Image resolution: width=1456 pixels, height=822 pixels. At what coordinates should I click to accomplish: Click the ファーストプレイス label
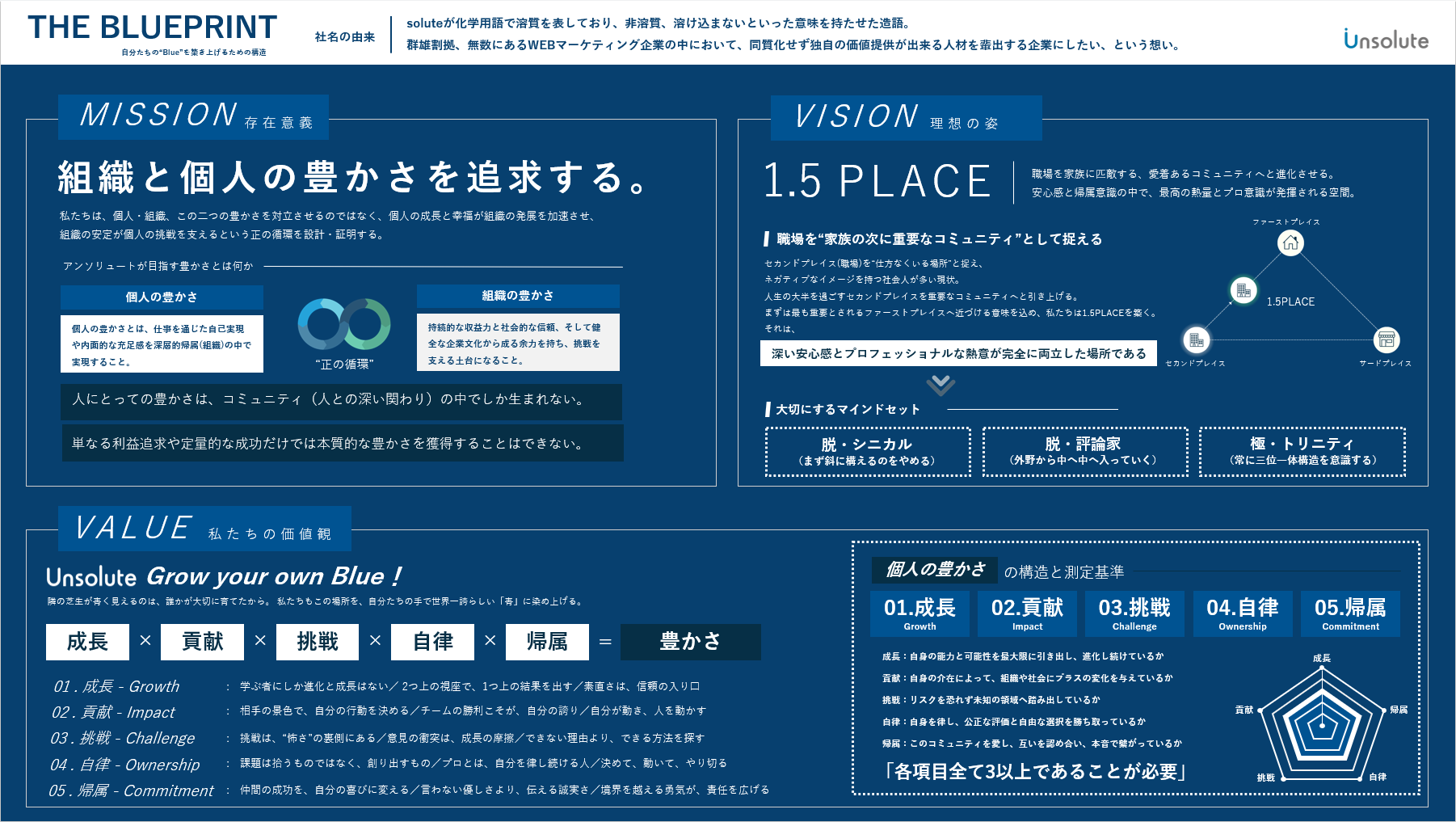coord(1286,221)
